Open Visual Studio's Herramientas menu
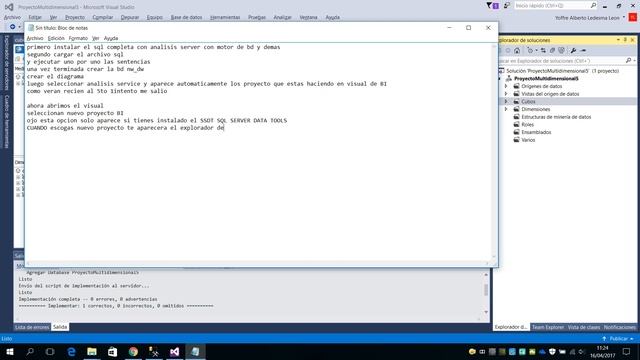Image resolution: width=640 pixels, height=360 pixels. click(225, 17)
